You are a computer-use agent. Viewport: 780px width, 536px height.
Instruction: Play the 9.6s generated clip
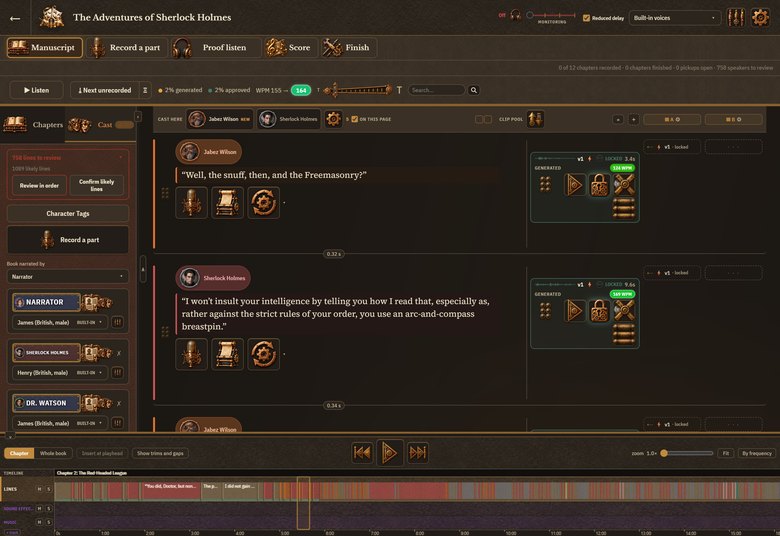[574, 311]
